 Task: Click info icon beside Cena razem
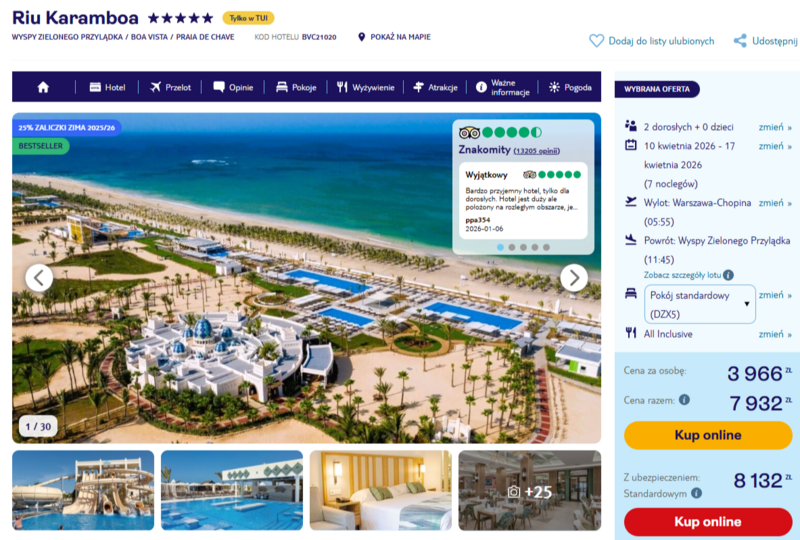(x=684, y=400)
